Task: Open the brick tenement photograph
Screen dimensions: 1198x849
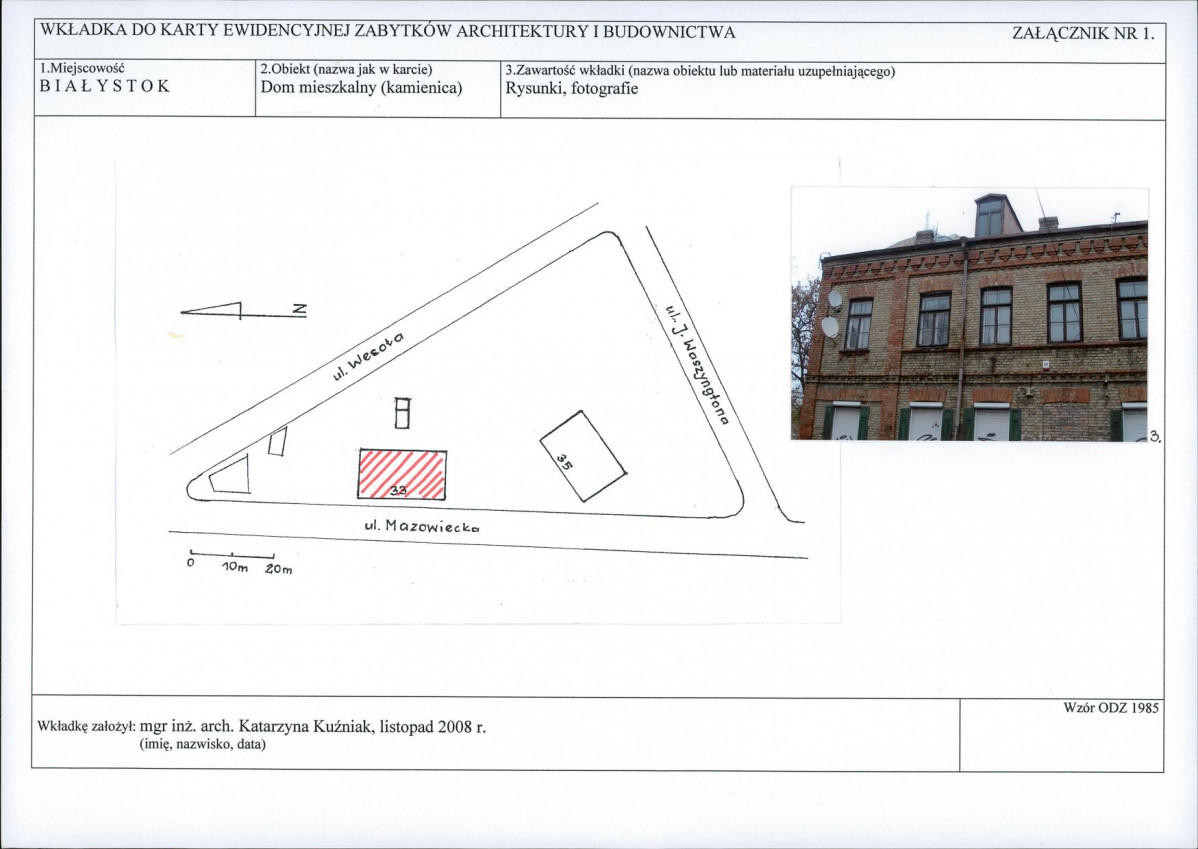Action: 969,315
